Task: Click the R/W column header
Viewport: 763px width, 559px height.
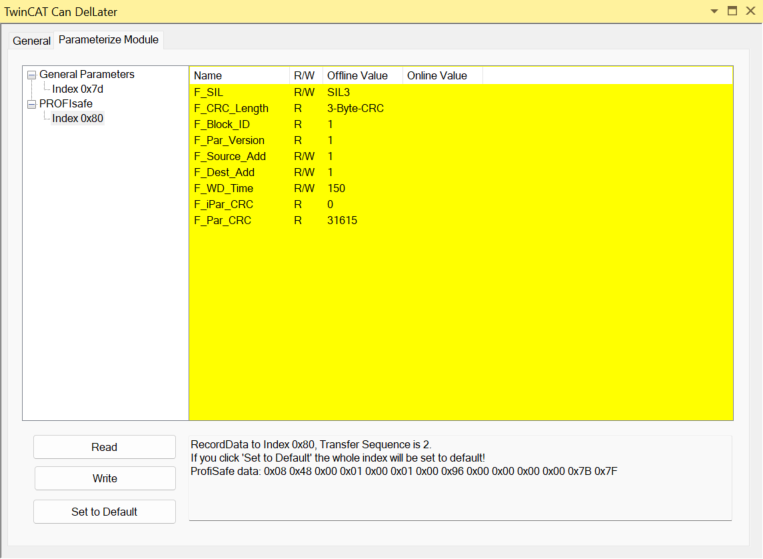Action: pos(306,75)
